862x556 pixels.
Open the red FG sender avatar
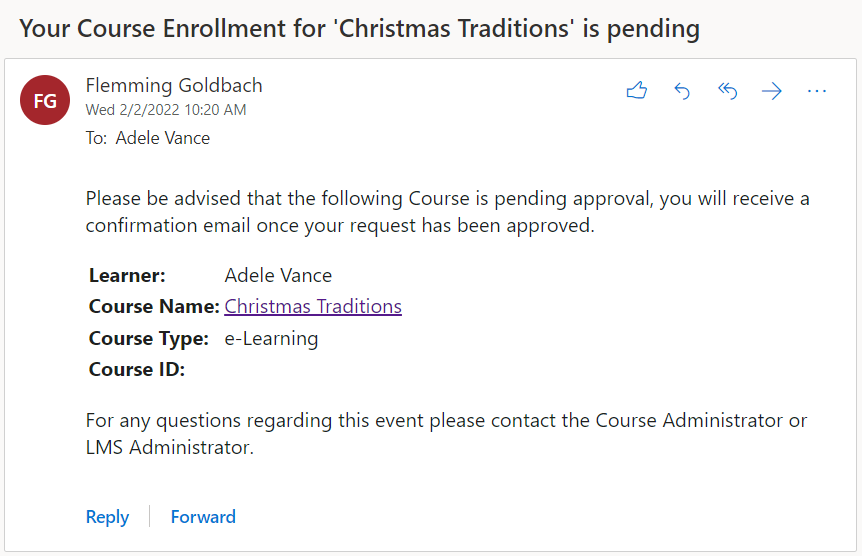(45, 100)
